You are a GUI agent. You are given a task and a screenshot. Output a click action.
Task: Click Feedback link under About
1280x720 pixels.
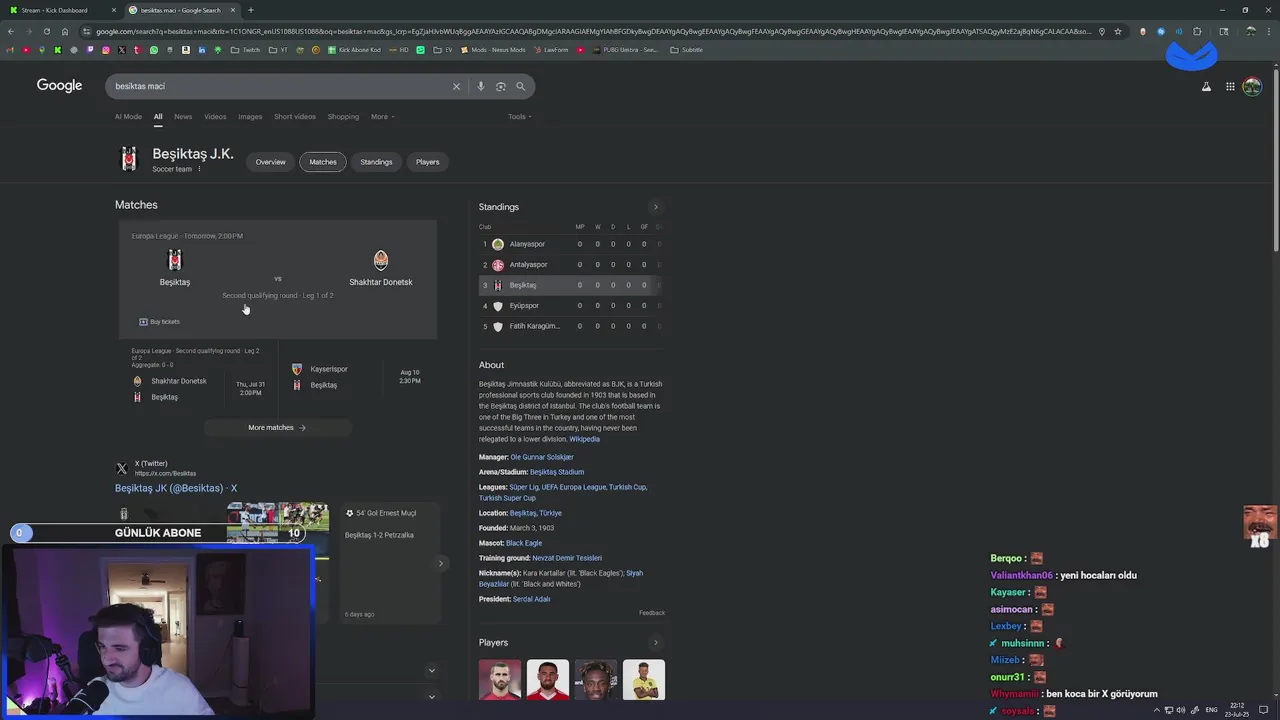(652, 613)
